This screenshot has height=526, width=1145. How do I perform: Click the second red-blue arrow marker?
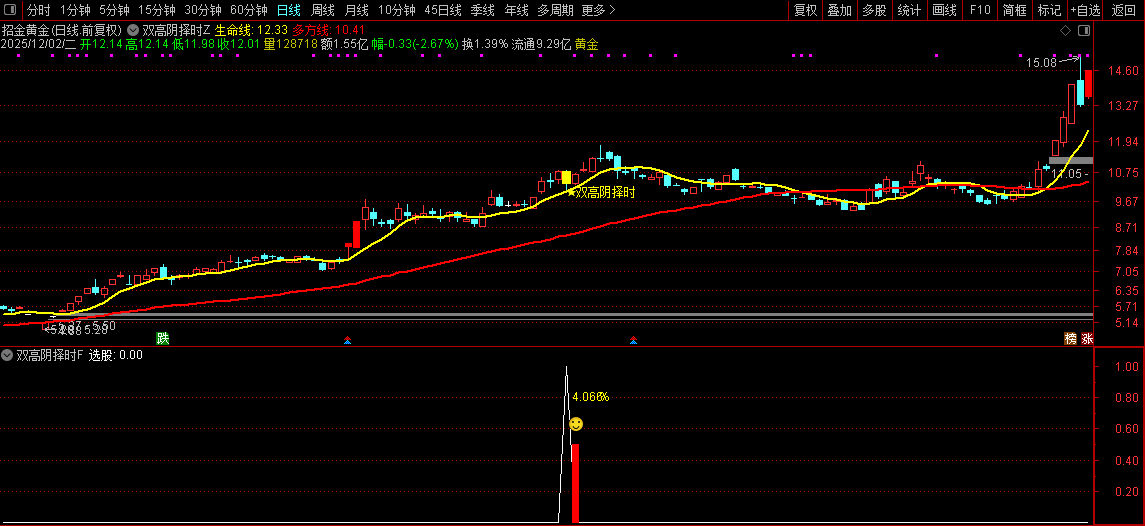(633, 340)
